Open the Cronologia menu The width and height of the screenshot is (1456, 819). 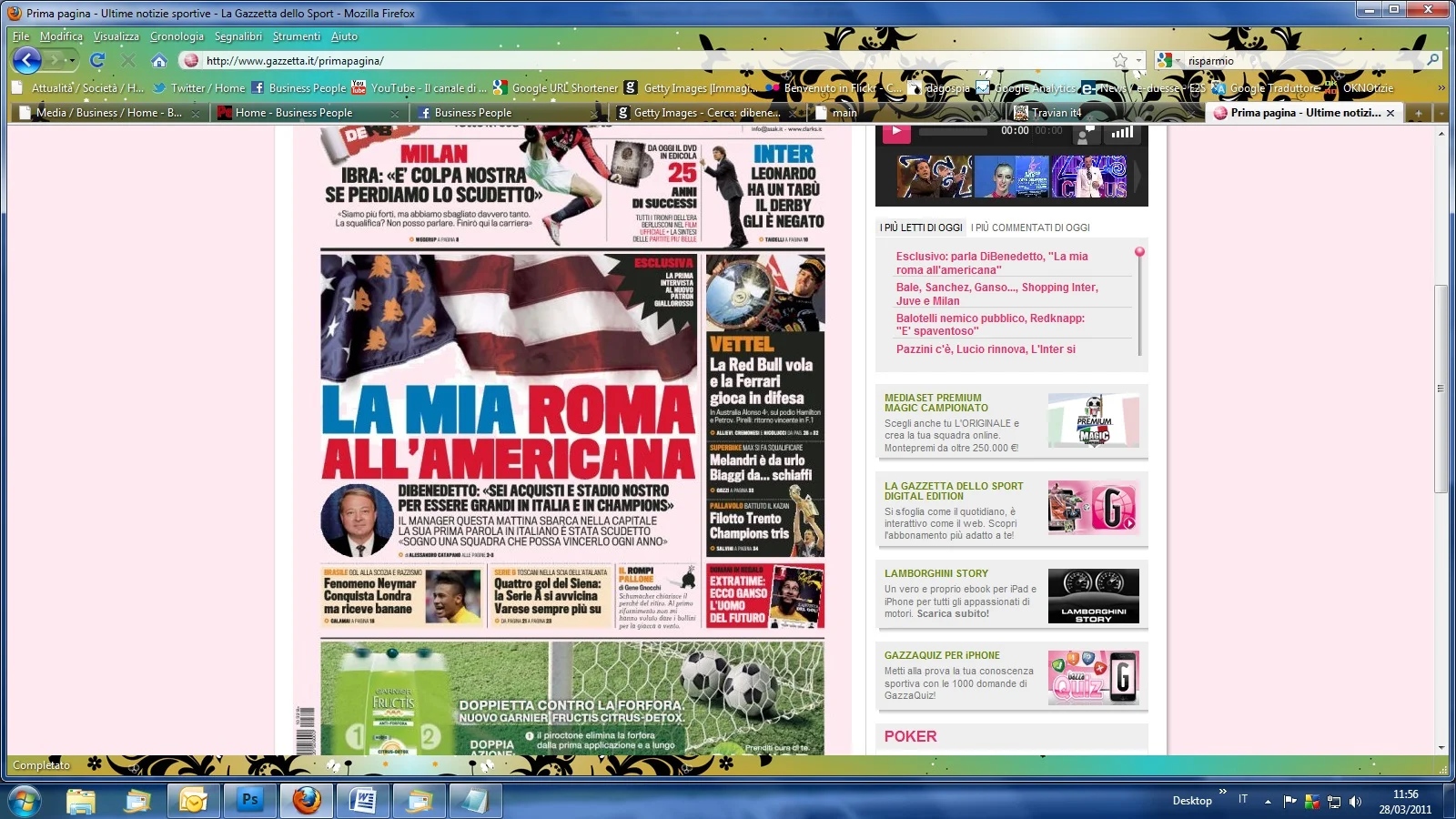177,36
